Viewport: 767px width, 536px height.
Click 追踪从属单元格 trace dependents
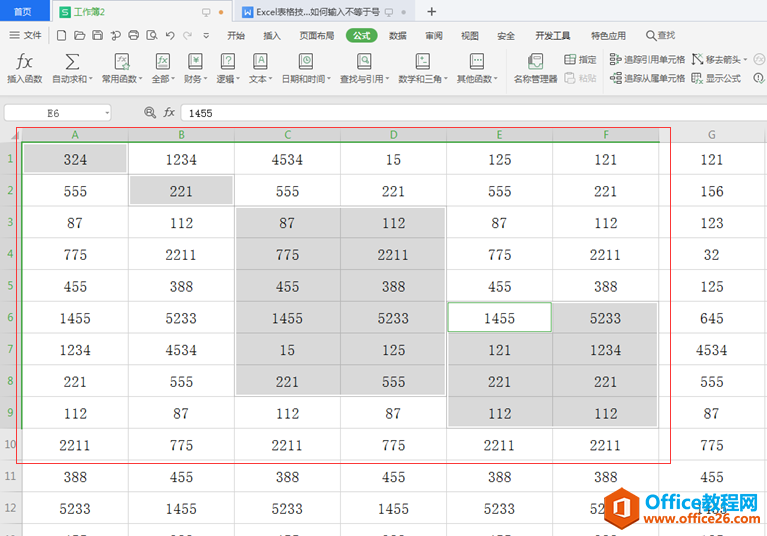click(x=647, y=78)
